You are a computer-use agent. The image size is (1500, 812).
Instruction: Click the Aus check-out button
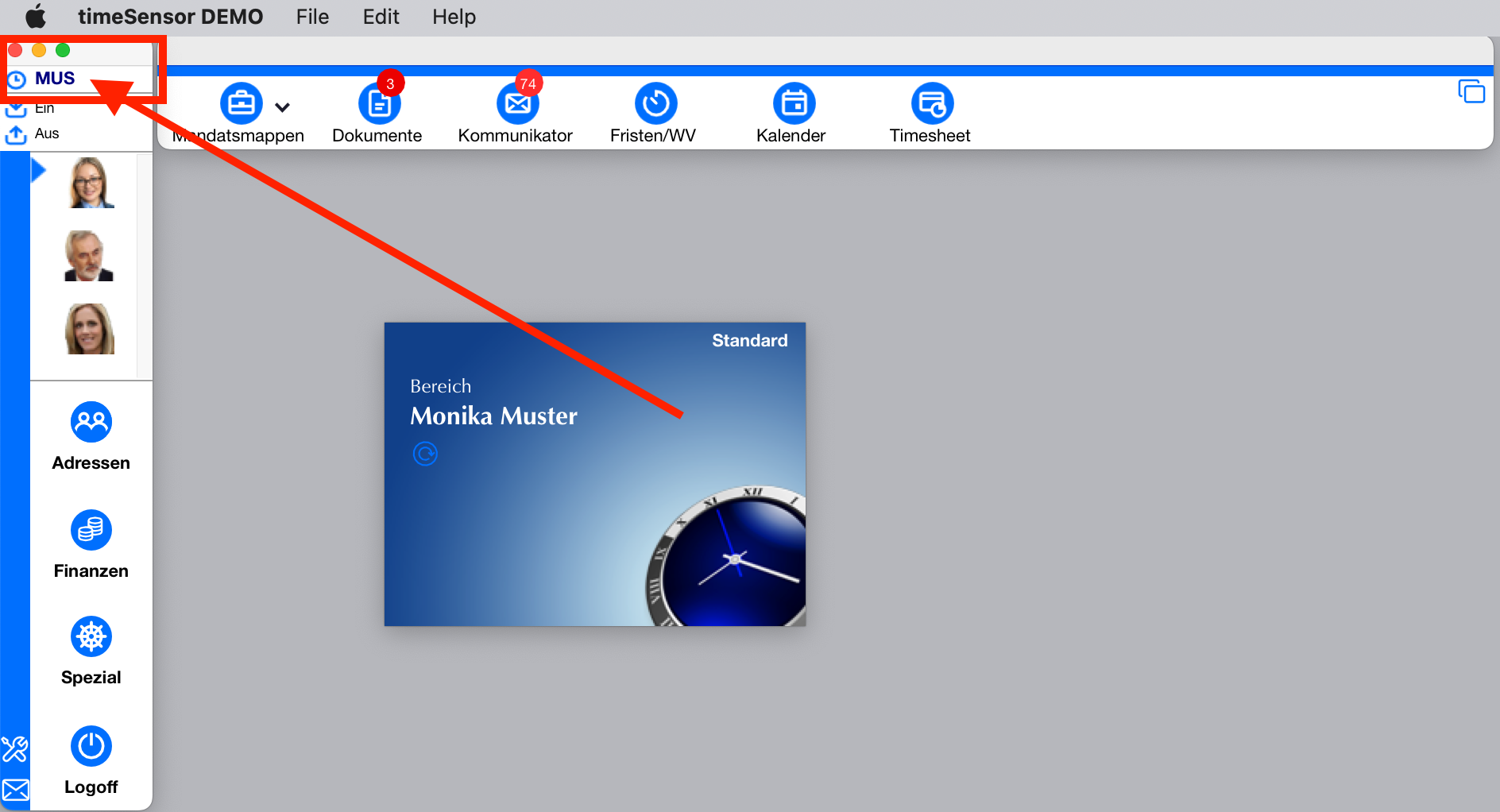(32, 134)
